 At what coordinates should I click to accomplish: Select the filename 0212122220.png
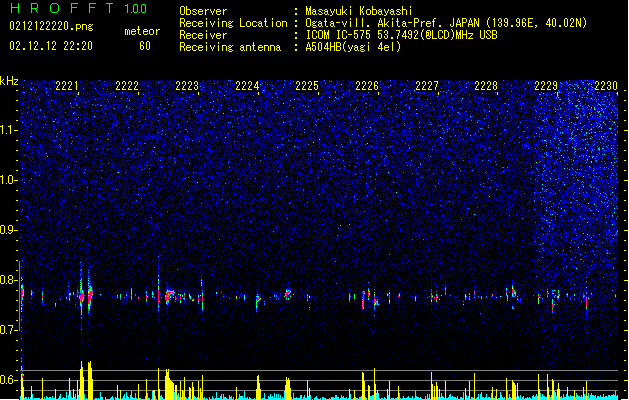click(51, 26)
